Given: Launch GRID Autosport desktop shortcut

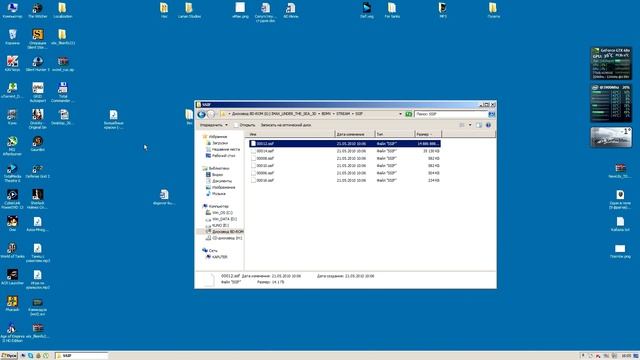Looking at the screenshot, I should pos(38,92).
